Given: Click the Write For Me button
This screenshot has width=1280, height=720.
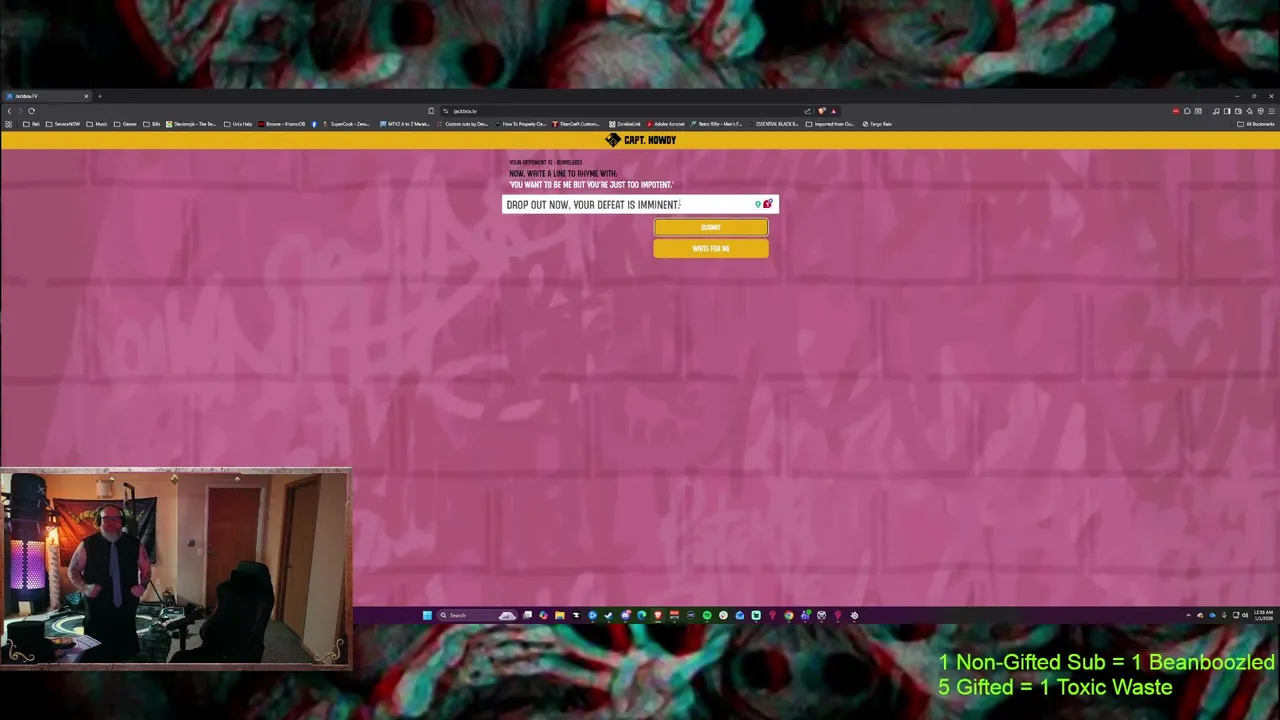Looking at the screenshot, I should click(x=711, y=248).
